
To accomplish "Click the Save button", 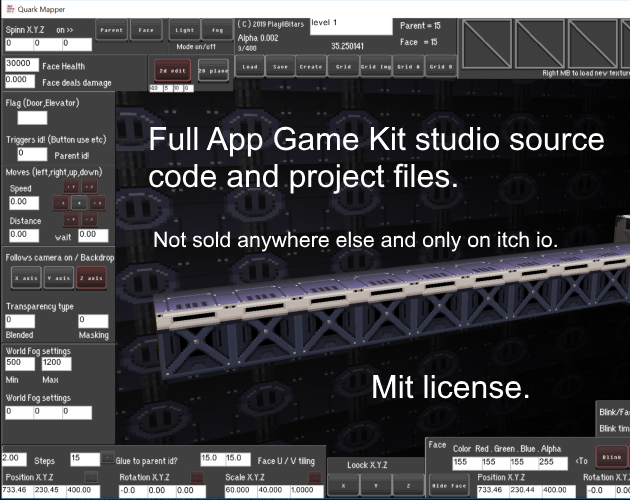I will pyautogui.click(x=280, y=67).
